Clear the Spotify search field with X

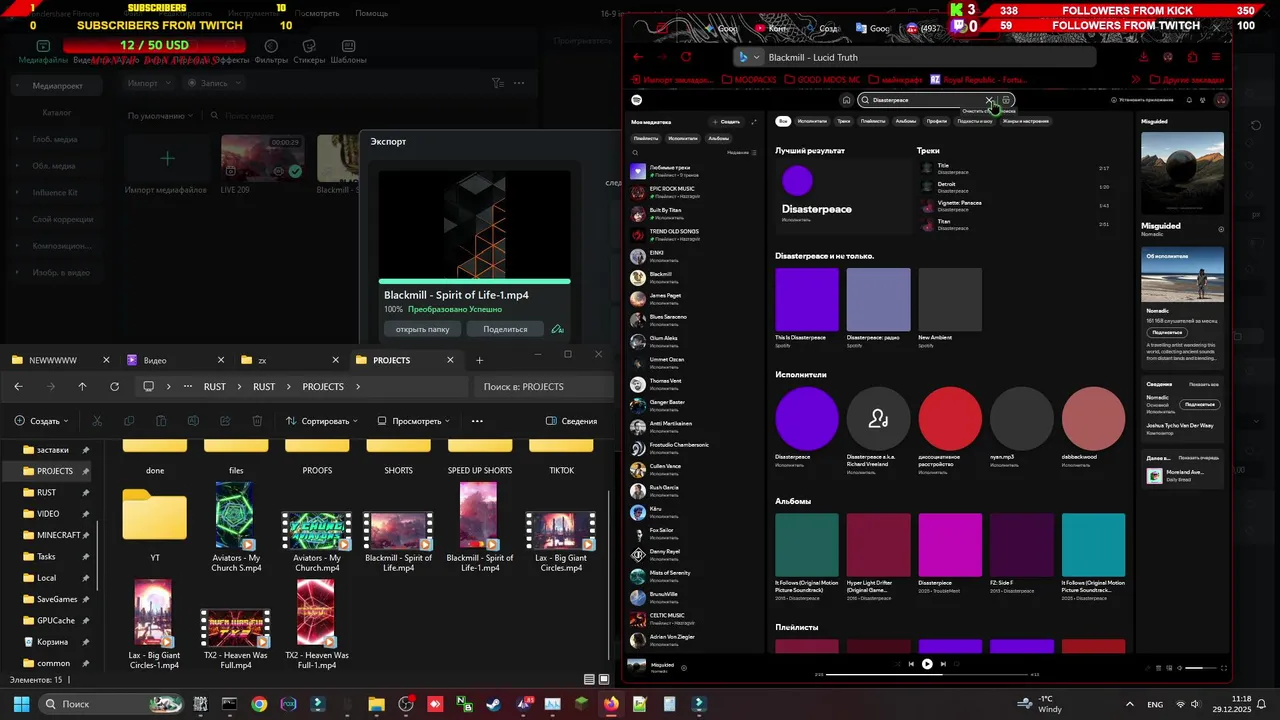(x=989, y=100)
